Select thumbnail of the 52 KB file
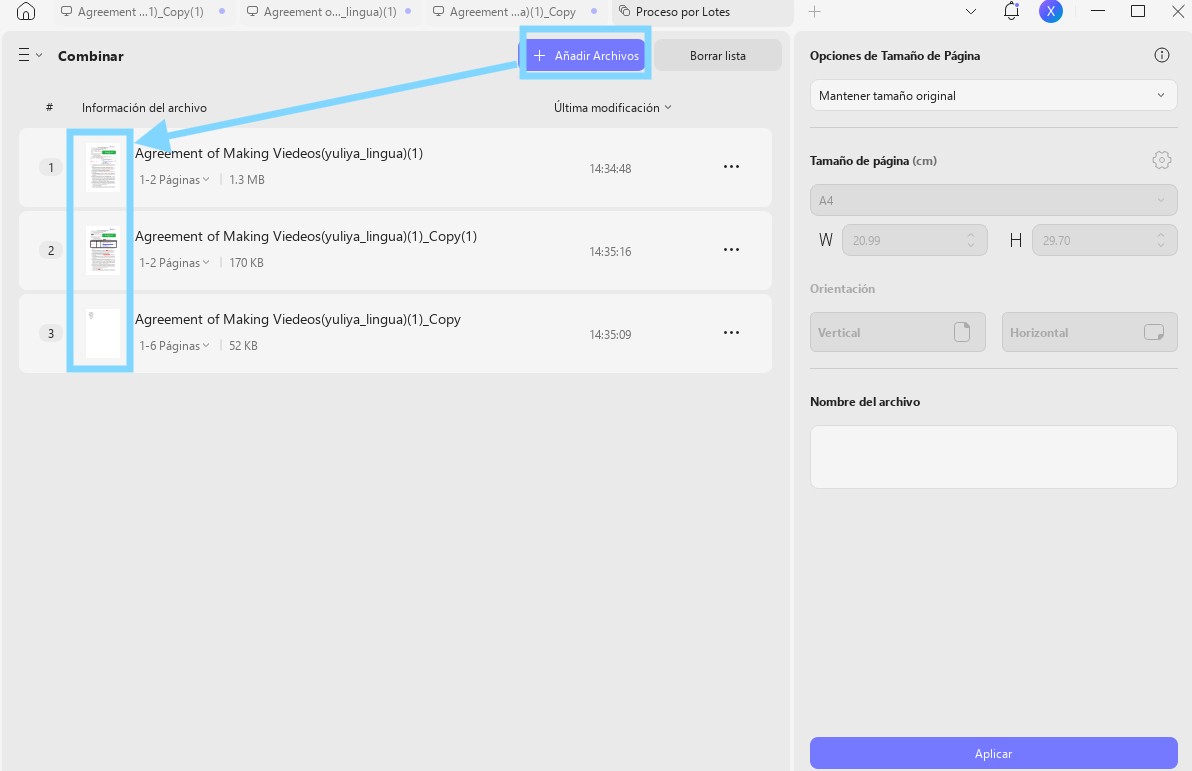Viewport: 1192px width, 771px height. click(103, 333)
